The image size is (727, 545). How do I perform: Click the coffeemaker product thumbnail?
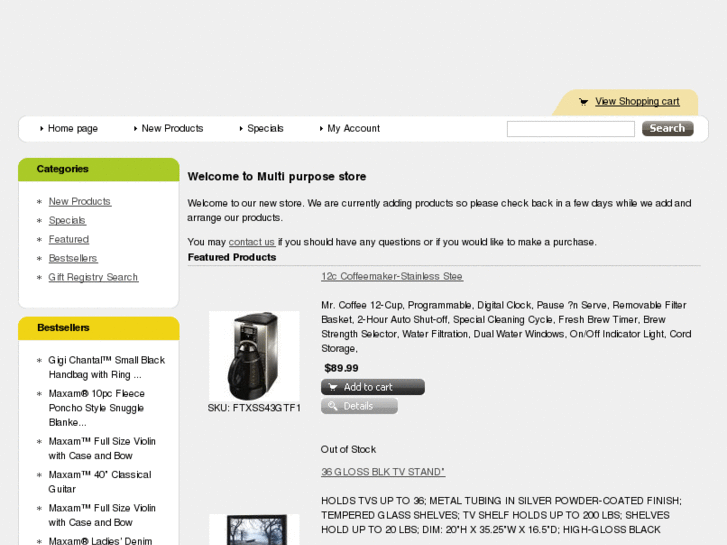click(254, 356)
